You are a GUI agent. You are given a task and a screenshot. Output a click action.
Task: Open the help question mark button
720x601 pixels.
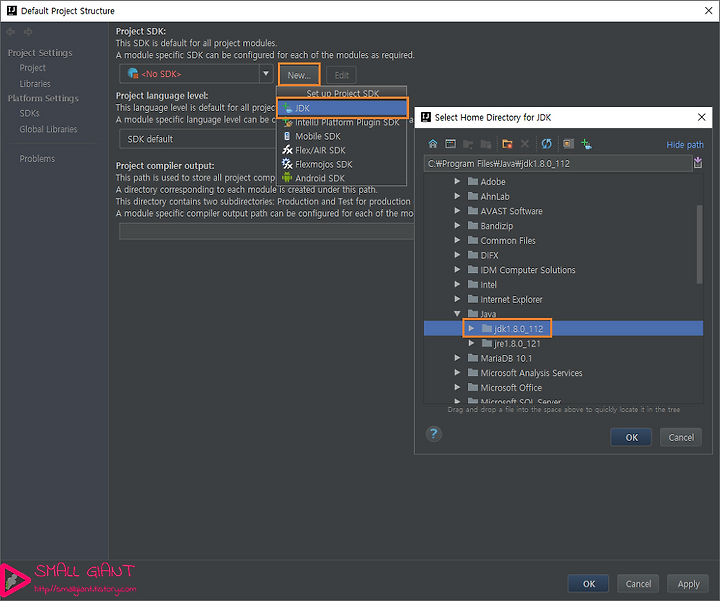coord(433,434)
